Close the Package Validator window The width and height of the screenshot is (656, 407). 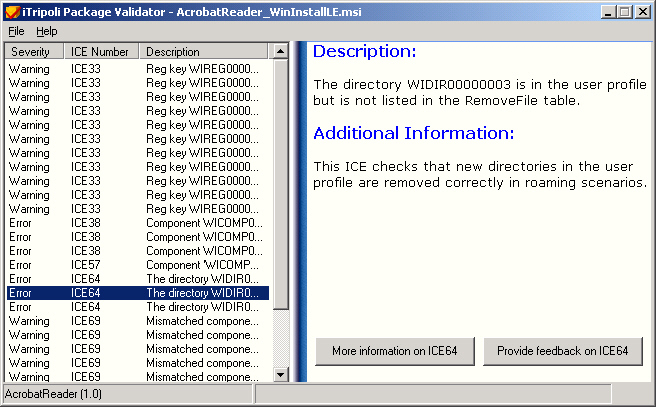point(643,12)
